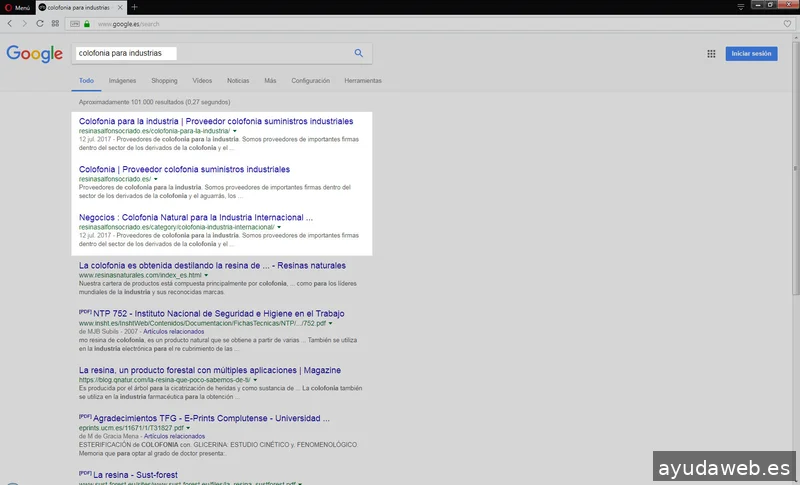Viewport: 800px width, 485px height.
Task: Open the Google apps grid
Action: 711,54
